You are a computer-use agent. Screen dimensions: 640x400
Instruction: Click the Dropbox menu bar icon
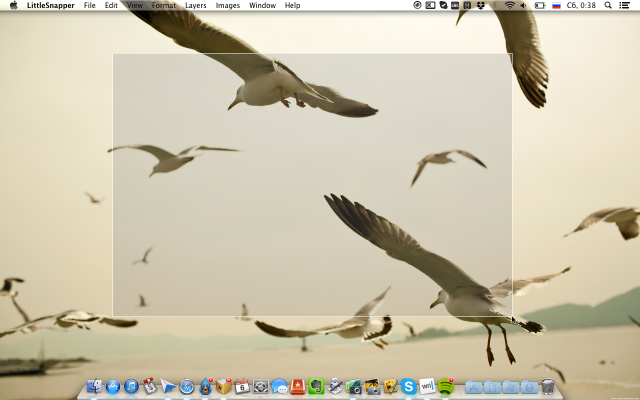point(483,5)
